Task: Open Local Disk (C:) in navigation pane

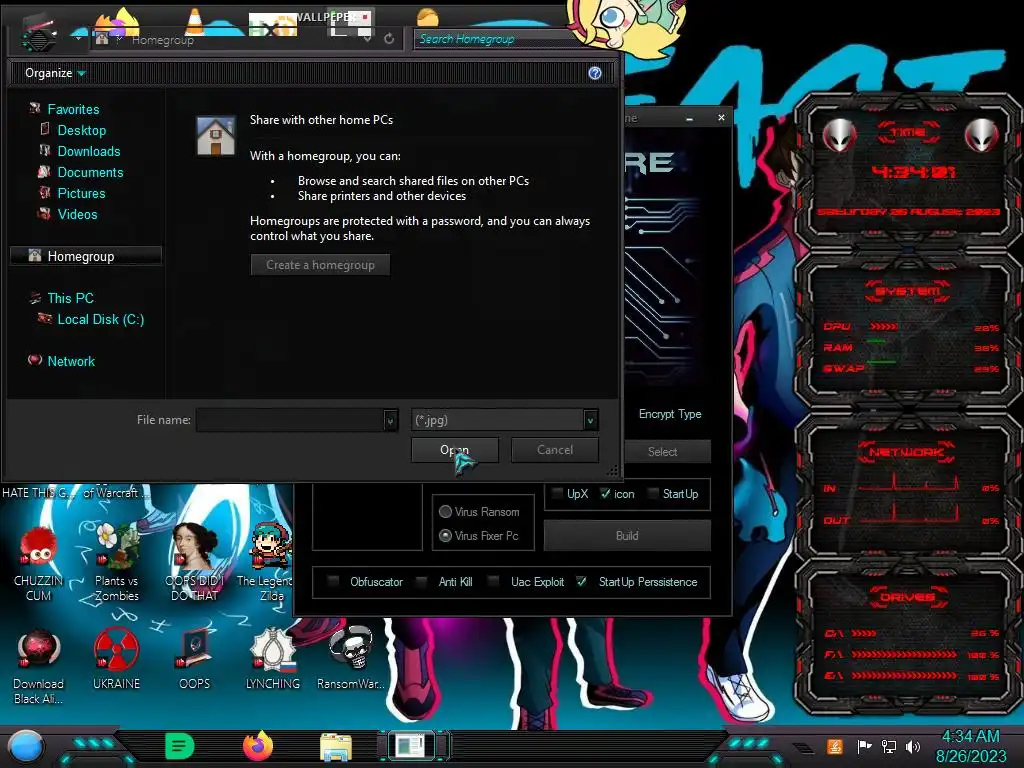Action: click(101, 319)
